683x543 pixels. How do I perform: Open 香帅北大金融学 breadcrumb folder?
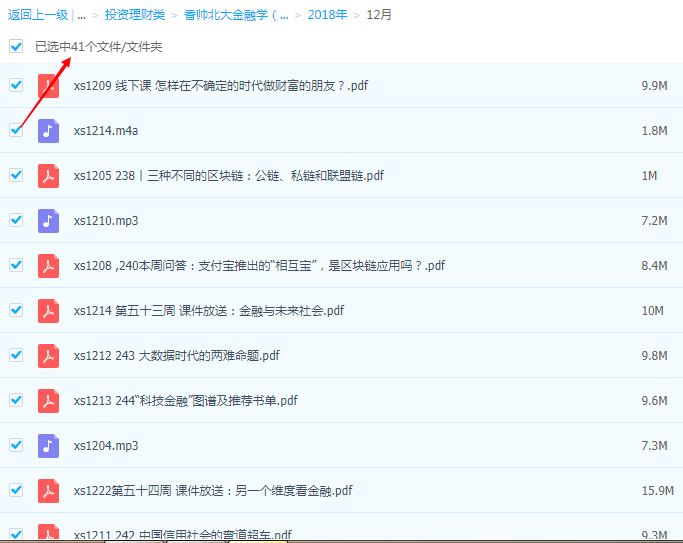[236, 15]
